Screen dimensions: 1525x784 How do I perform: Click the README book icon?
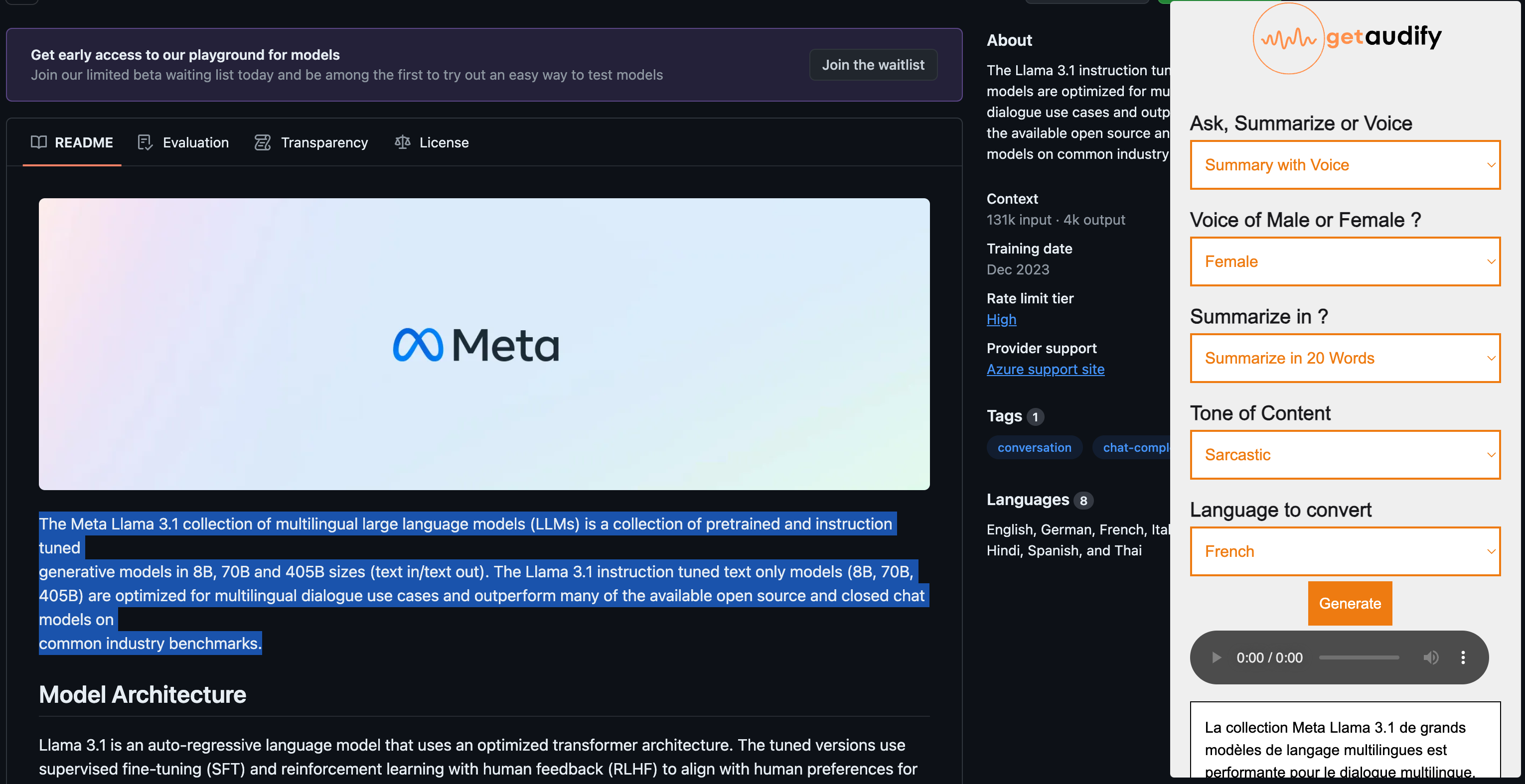[x=38, y=142]
